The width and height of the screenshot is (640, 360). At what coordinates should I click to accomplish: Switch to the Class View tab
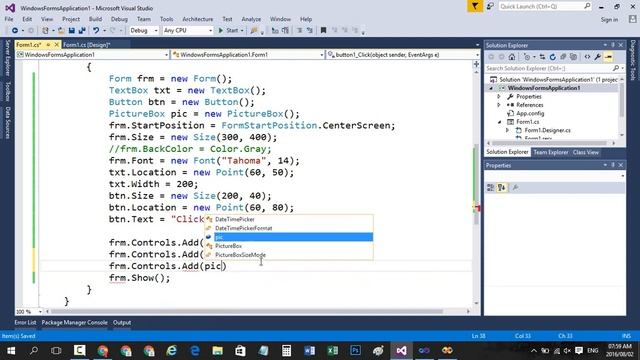coord(586,152)
